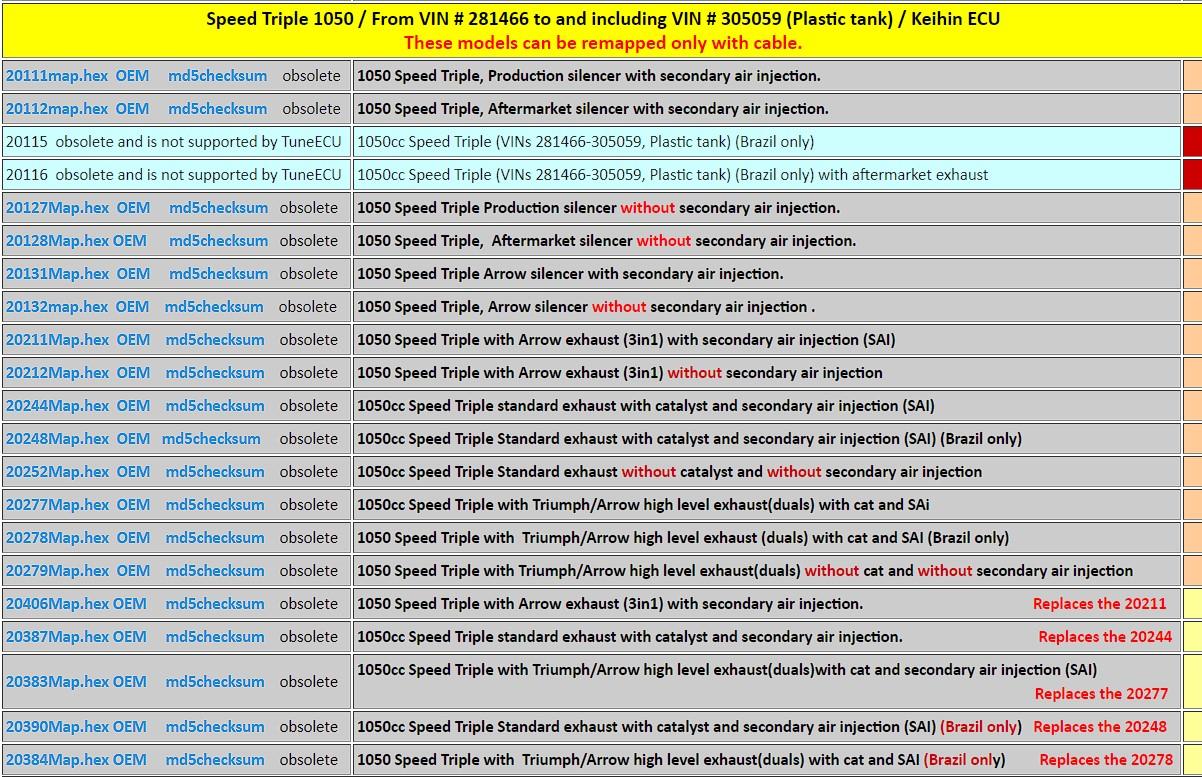Viewport: 1202px width, 777px height.
Task: Open md5checksum for the 20128Map row
Action: tap(219, 240)
